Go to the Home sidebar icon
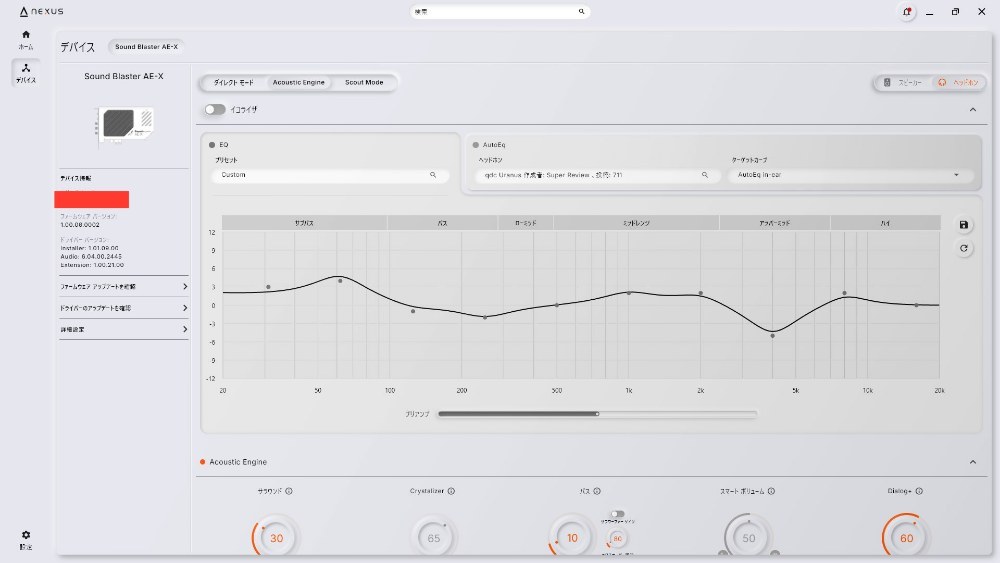 pos(26,40)
